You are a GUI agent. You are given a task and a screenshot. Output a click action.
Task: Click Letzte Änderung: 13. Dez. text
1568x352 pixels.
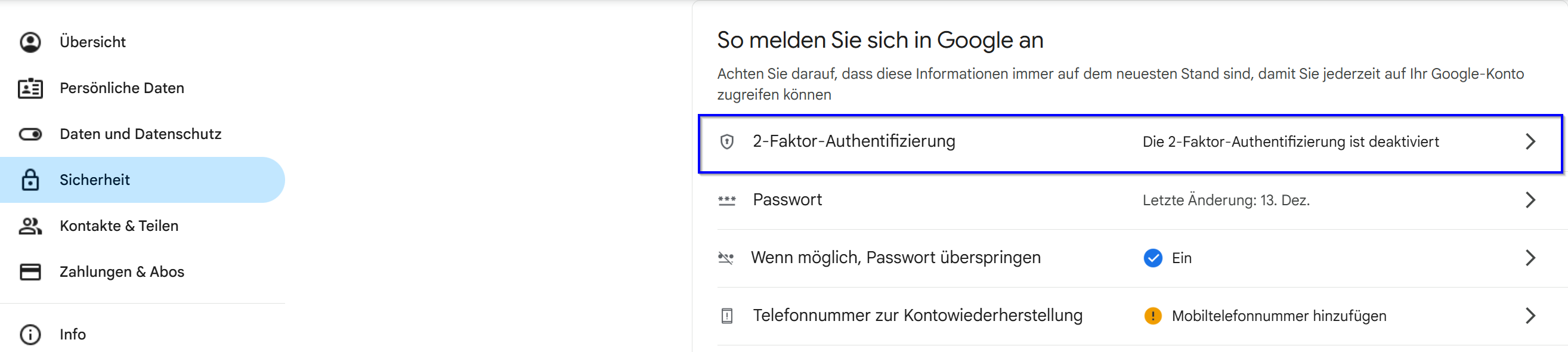point(1226,200)
